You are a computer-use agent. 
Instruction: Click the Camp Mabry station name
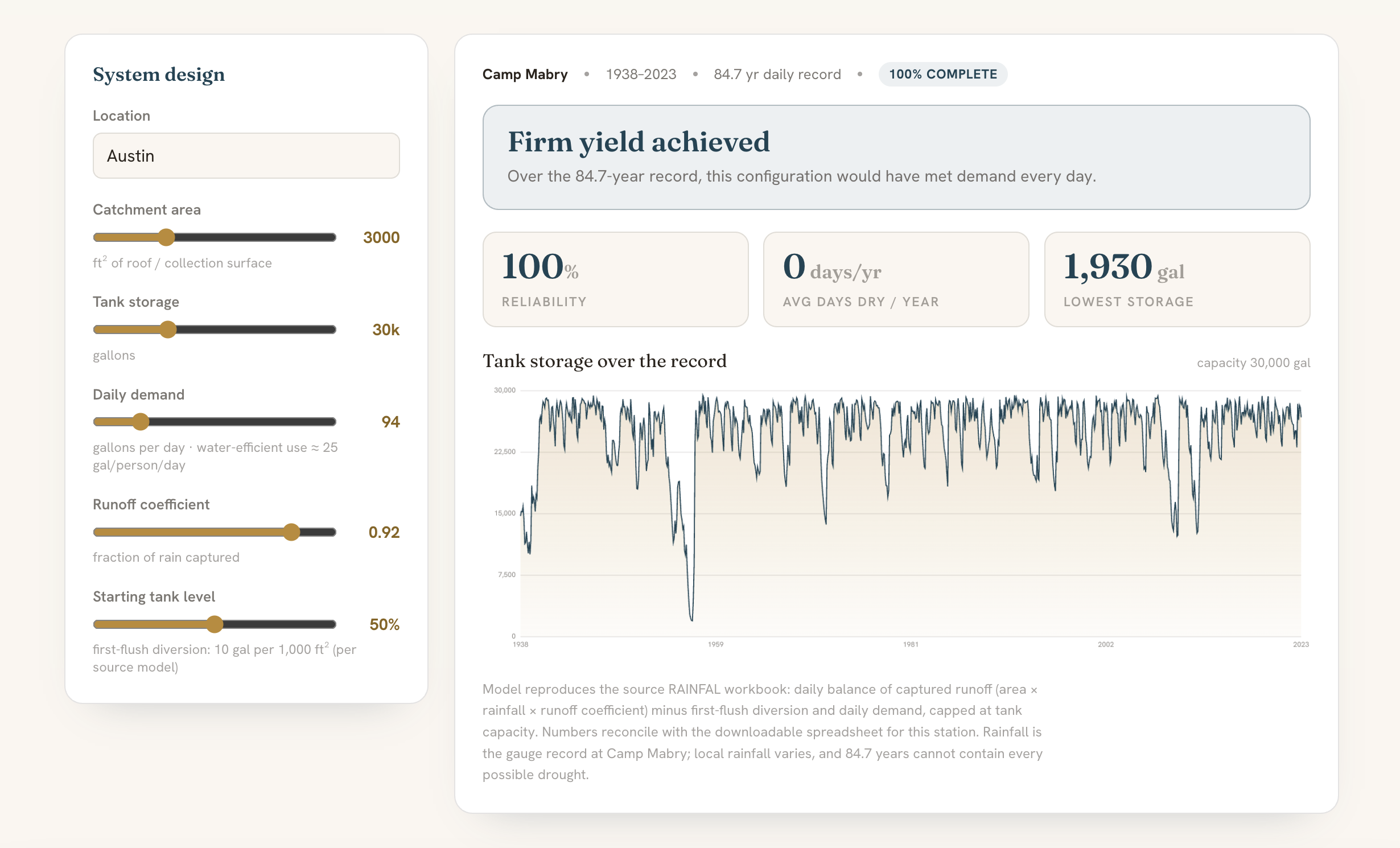[x=525, y=75]
